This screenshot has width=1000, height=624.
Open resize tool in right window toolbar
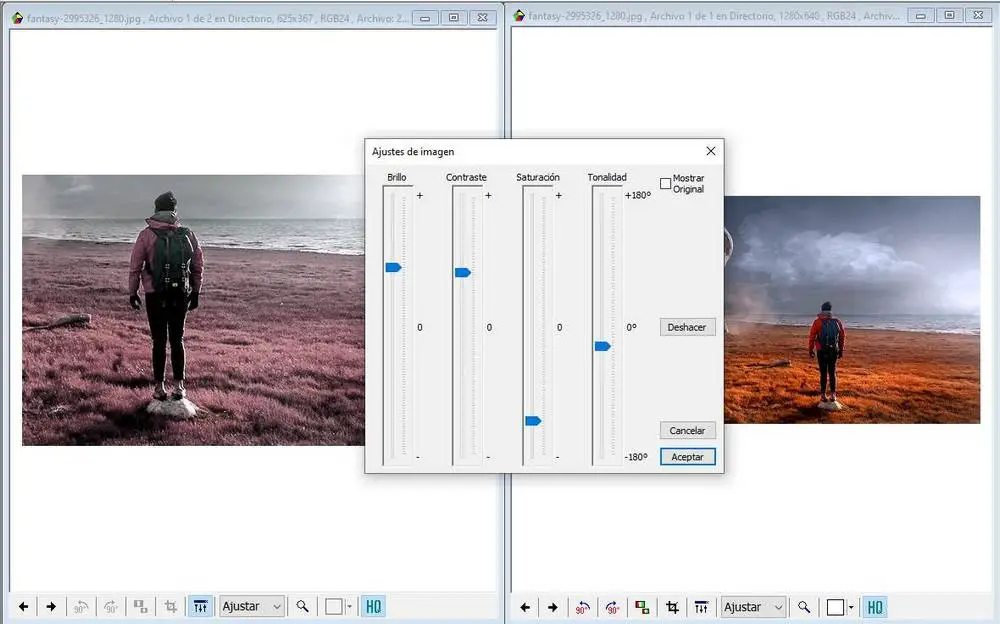[642, 607]
